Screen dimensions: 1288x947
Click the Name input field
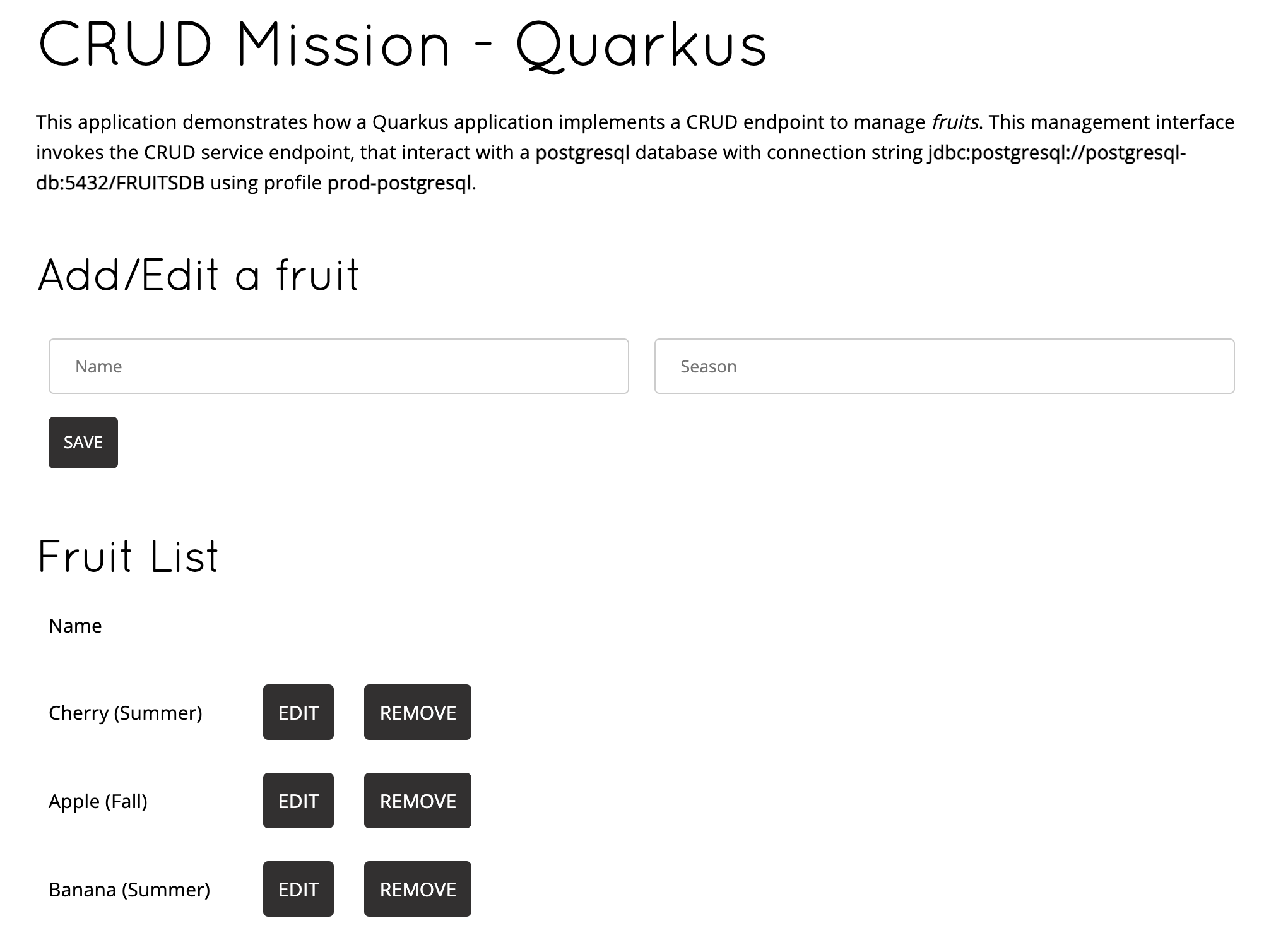338,366
